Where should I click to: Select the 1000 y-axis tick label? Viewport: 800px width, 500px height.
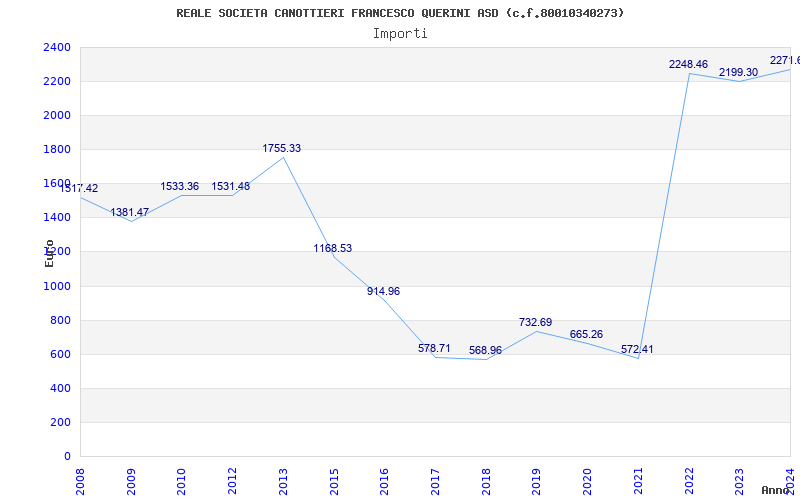pos(57,286)
